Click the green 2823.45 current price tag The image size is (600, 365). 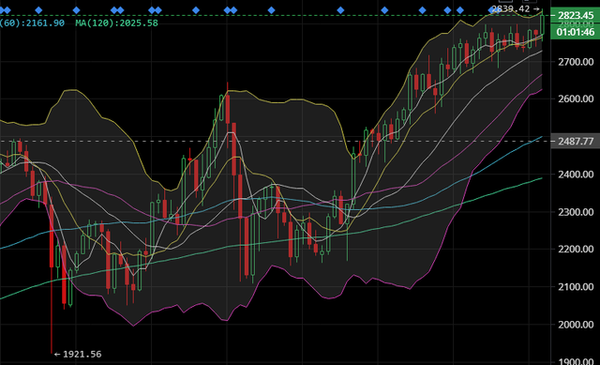pyautogui.click(x=575, y=15)
